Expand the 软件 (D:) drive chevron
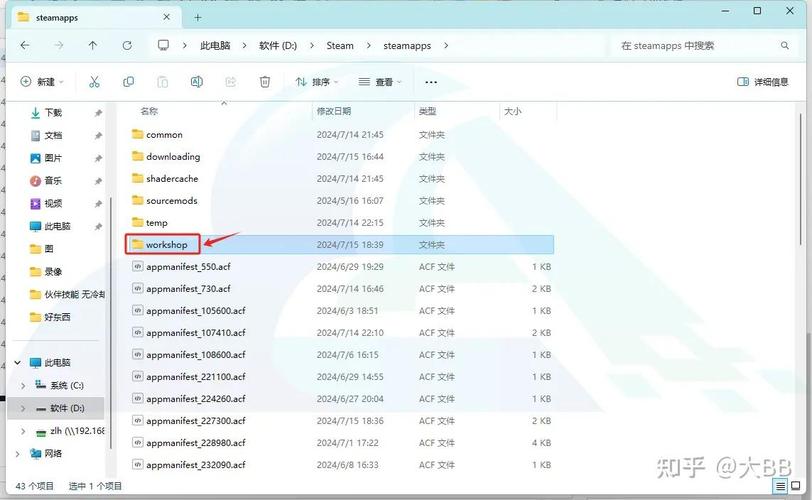 (23, 408)
